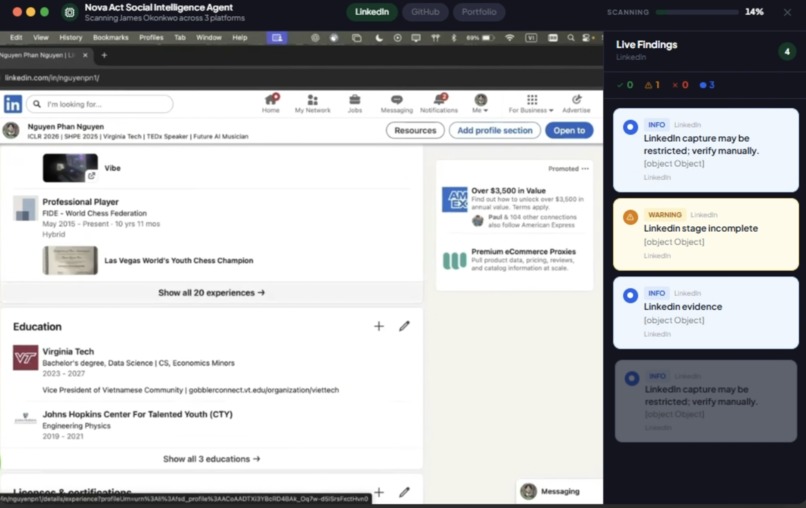Open My Network icon
Viewport: 806px width, 508px height.
[x=312, y=100]
